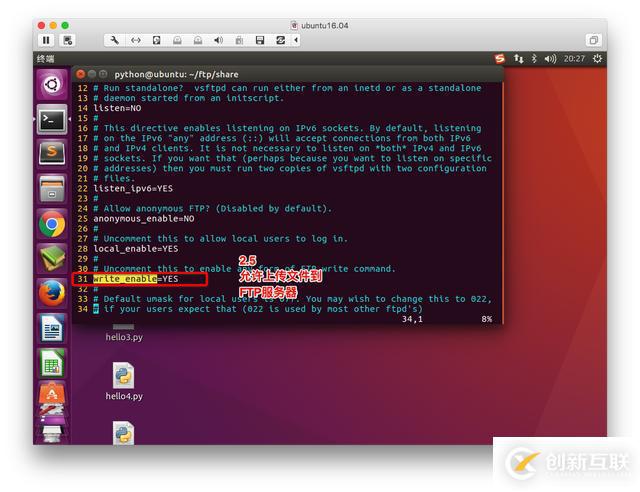This screenshot has height=492, width=640.
Task: Click the sharing sync icon in toolbar
Action: click(280, 40)
